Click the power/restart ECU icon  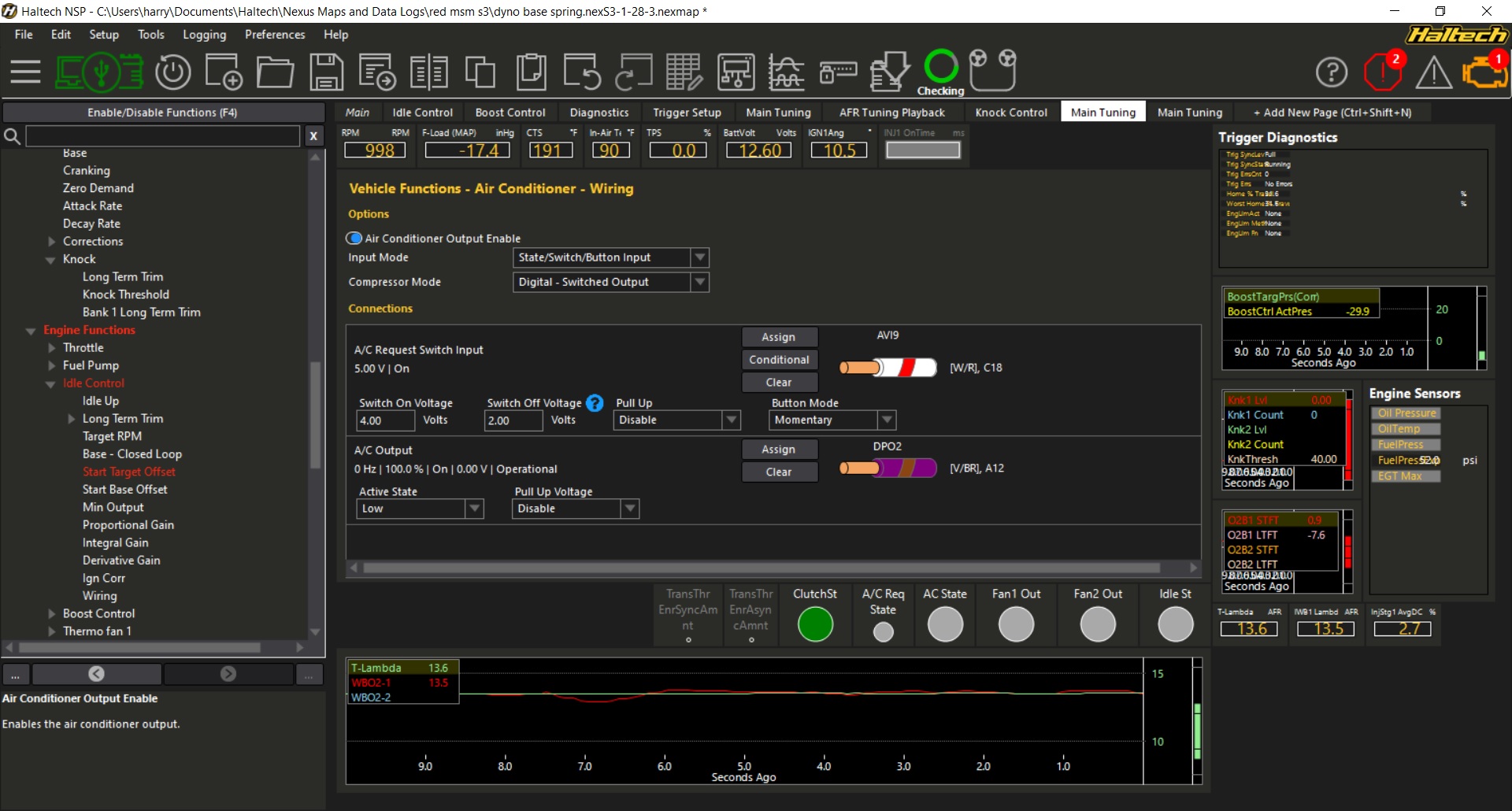pyautogui.click(x=173, y=72)
